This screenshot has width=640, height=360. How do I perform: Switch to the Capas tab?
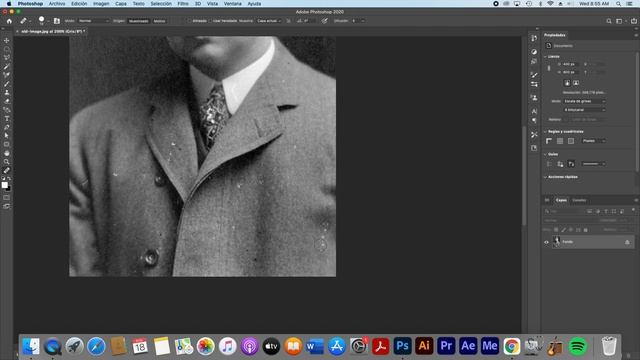(x=561, y=200)
